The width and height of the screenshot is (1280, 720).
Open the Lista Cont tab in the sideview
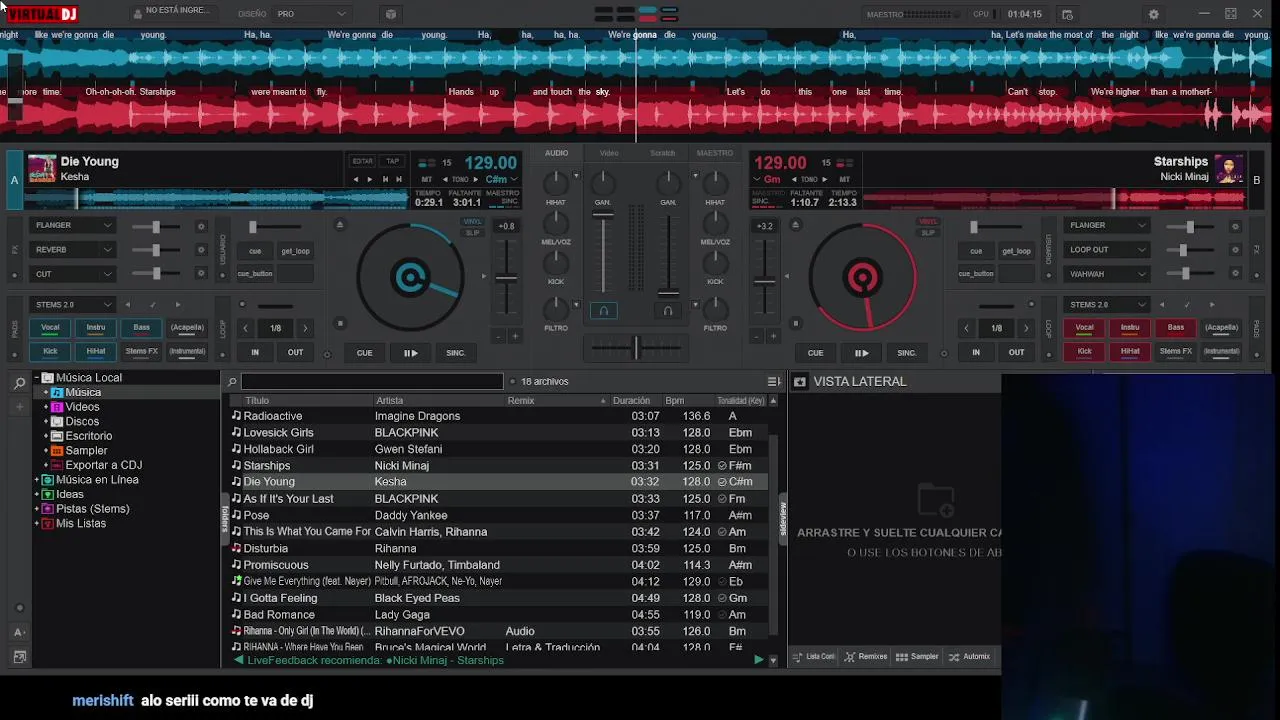[814, 657]
